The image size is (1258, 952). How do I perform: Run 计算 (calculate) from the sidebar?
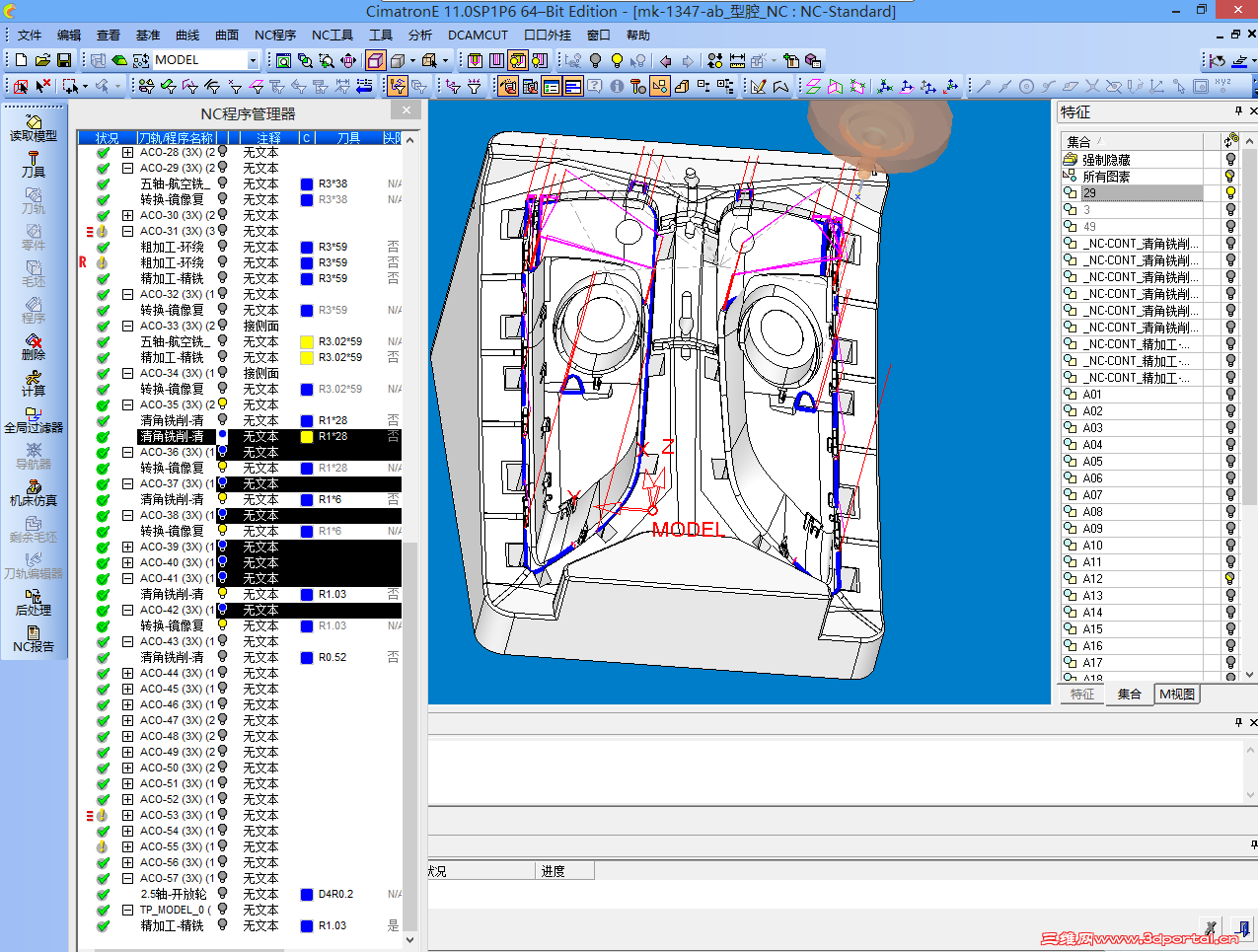click(x=34, y=383)
